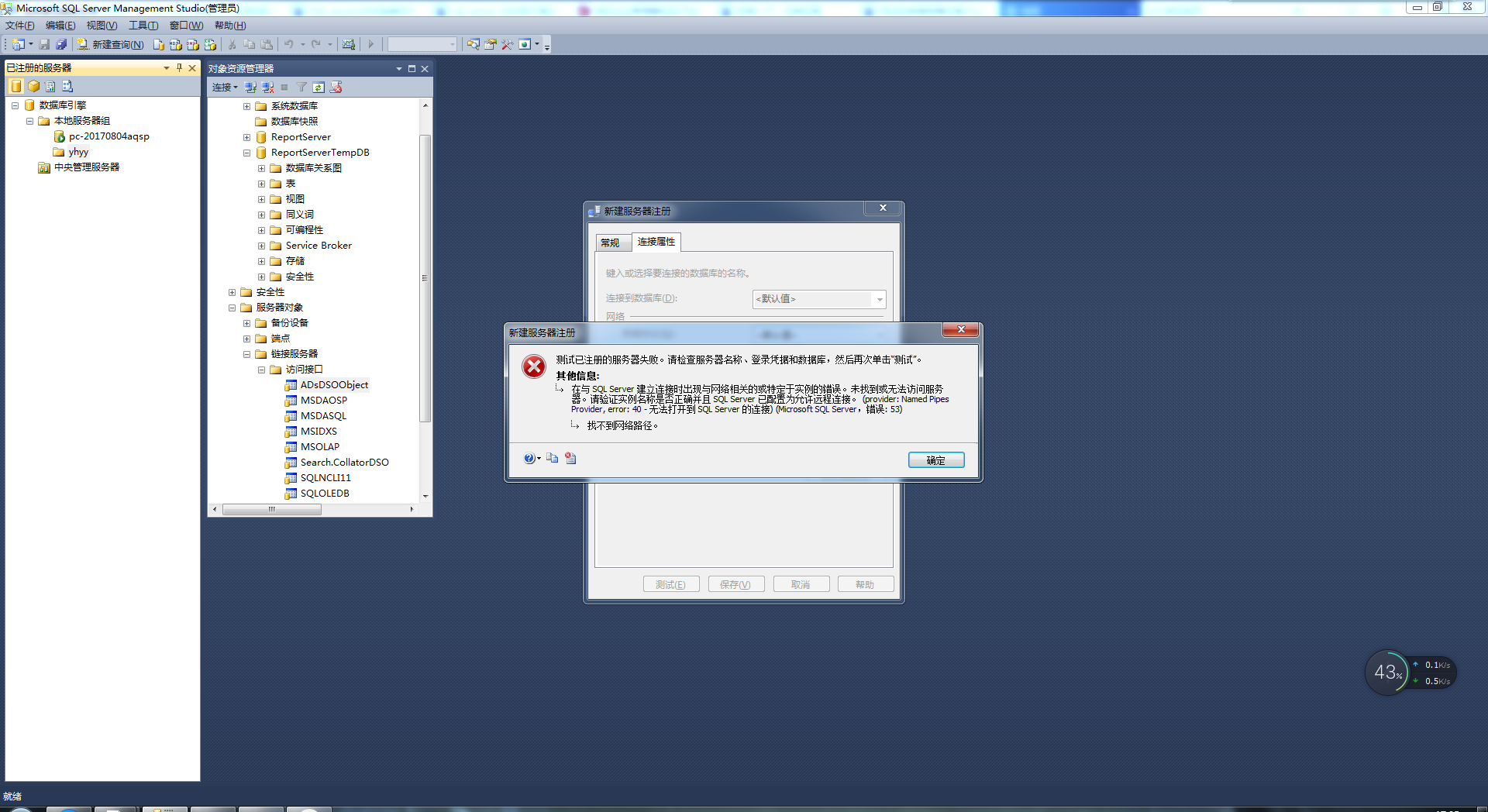Click the Cut scissors toolbar icon

(232, 45)
